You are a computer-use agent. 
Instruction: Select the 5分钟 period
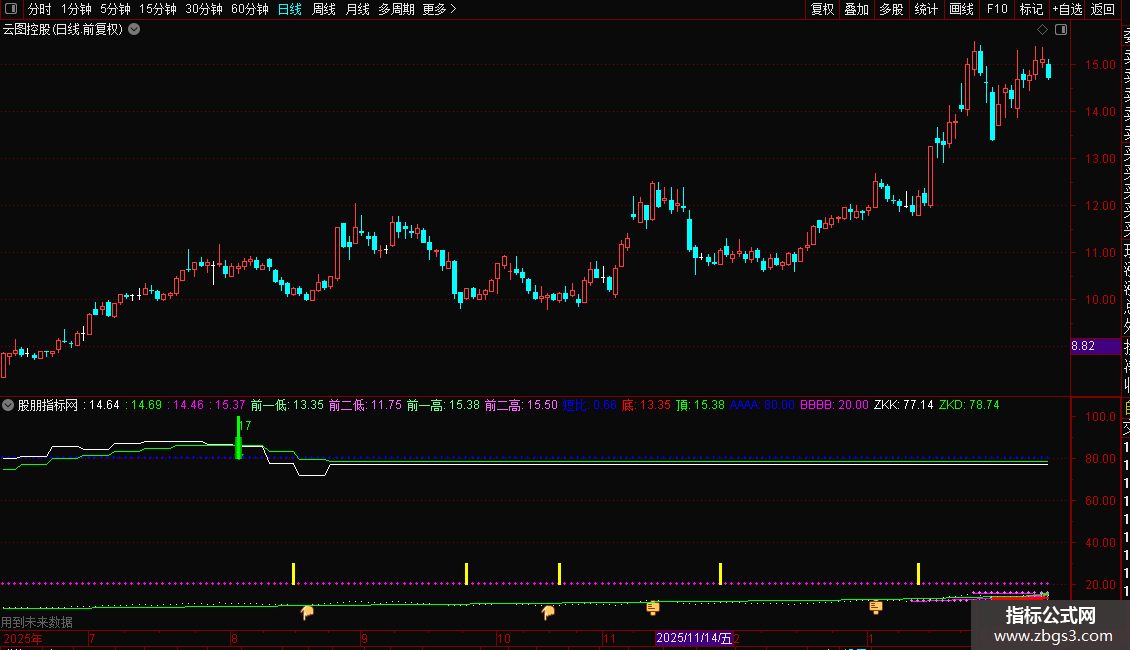(115, 9)
